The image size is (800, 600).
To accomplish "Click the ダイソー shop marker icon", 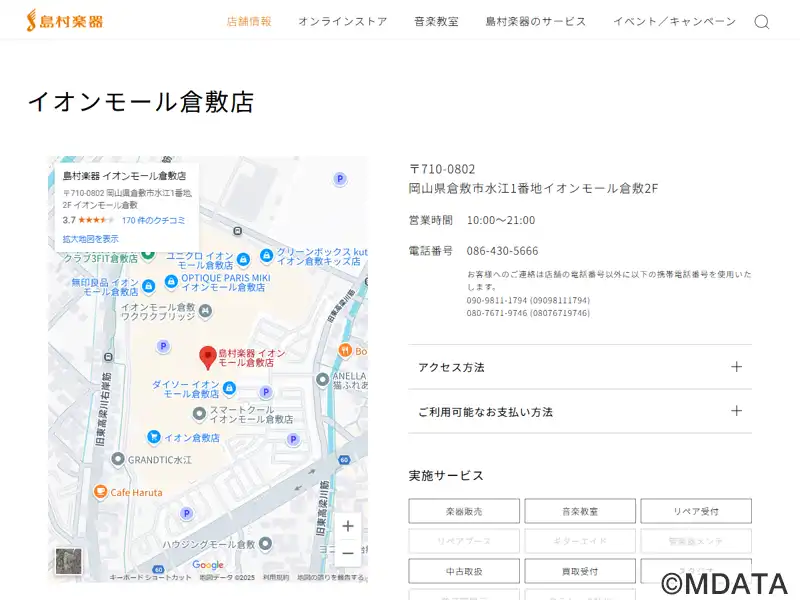I will point(230,388).
